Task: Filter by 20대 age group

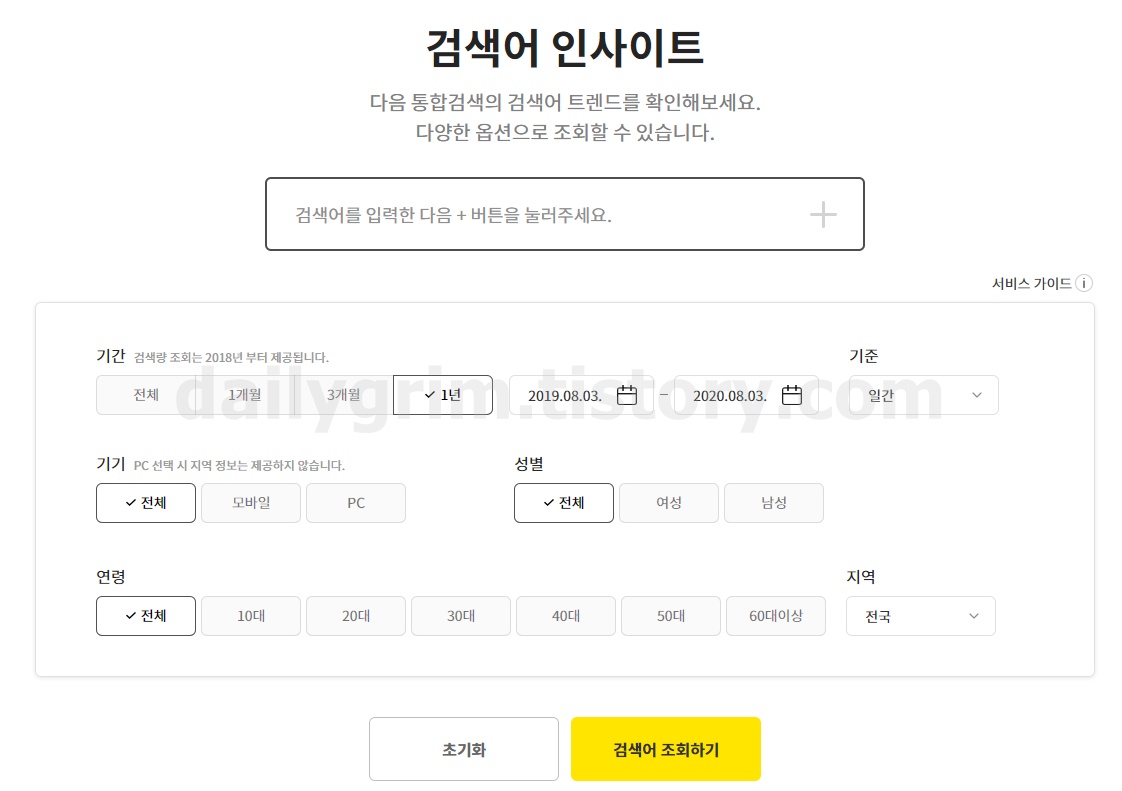Action: pos(356,616)
